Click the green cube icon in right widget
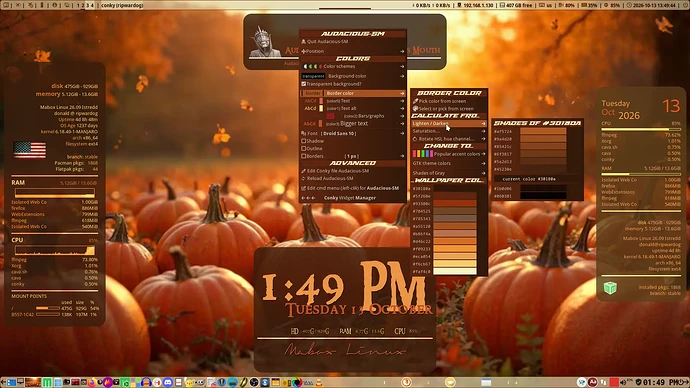Image resolution: width=690 pixels, height=388 pixels. pos(610,288)
